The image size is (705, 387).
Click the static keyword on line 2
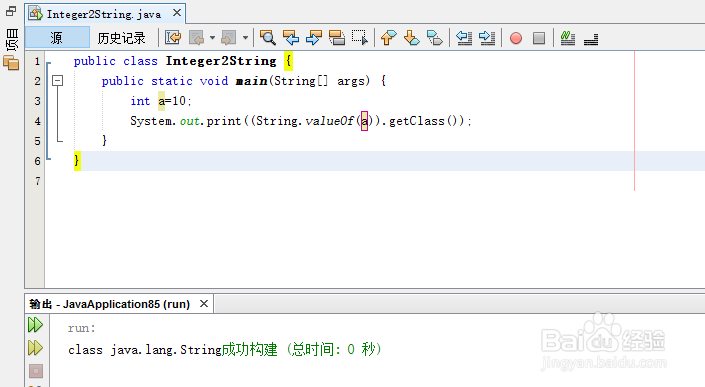pyautogui.click(x=172, y=81)
